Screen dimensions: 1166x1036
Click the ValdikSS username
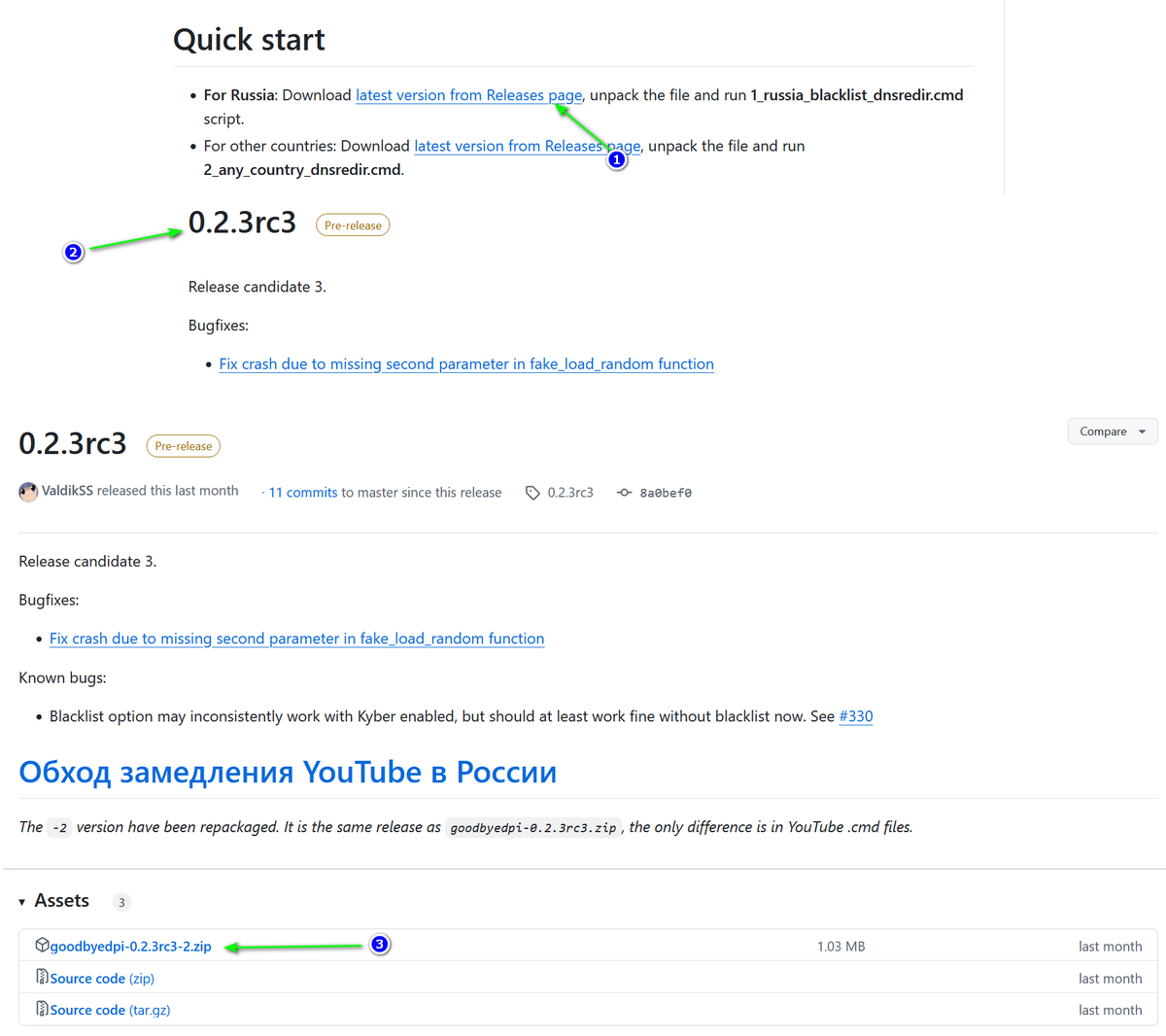[x=67, y=491]
